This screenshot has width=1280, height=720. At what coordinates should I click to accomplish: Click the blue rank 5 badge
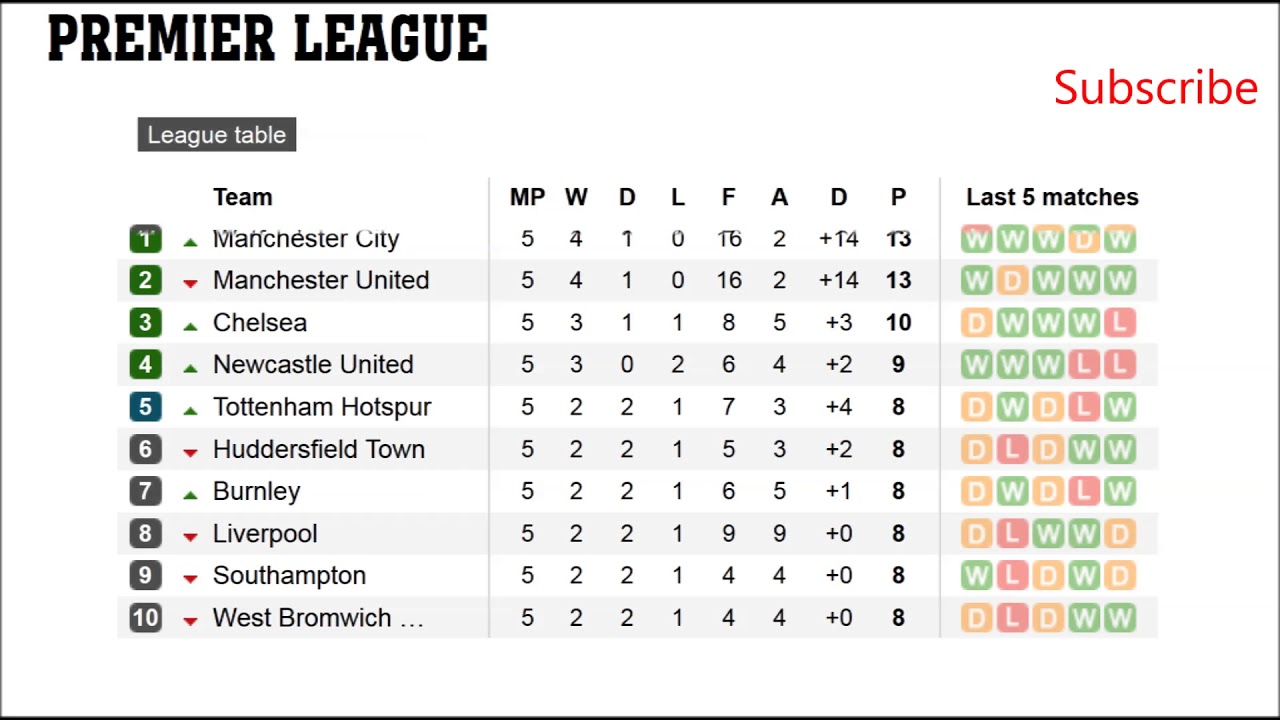tap(145, 407)
